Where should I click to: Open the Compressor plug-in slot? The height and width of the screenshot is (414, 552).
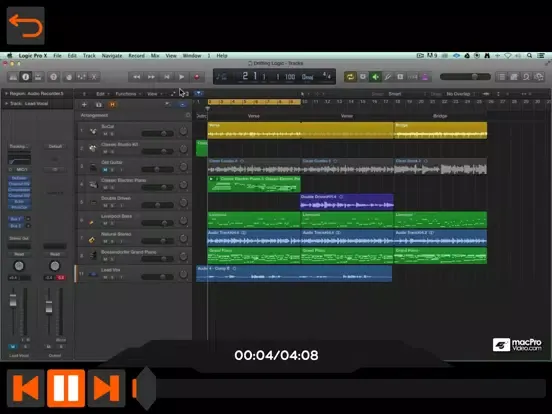19,190
